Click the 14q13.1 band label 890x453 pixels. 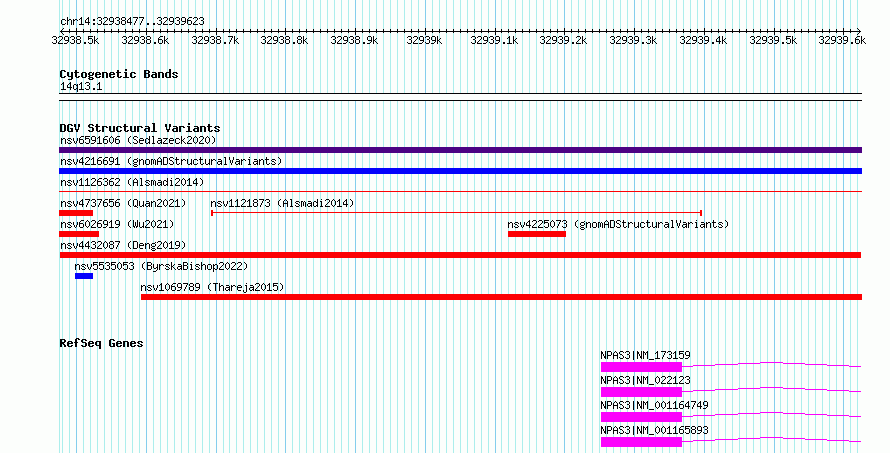pos(81,87)
